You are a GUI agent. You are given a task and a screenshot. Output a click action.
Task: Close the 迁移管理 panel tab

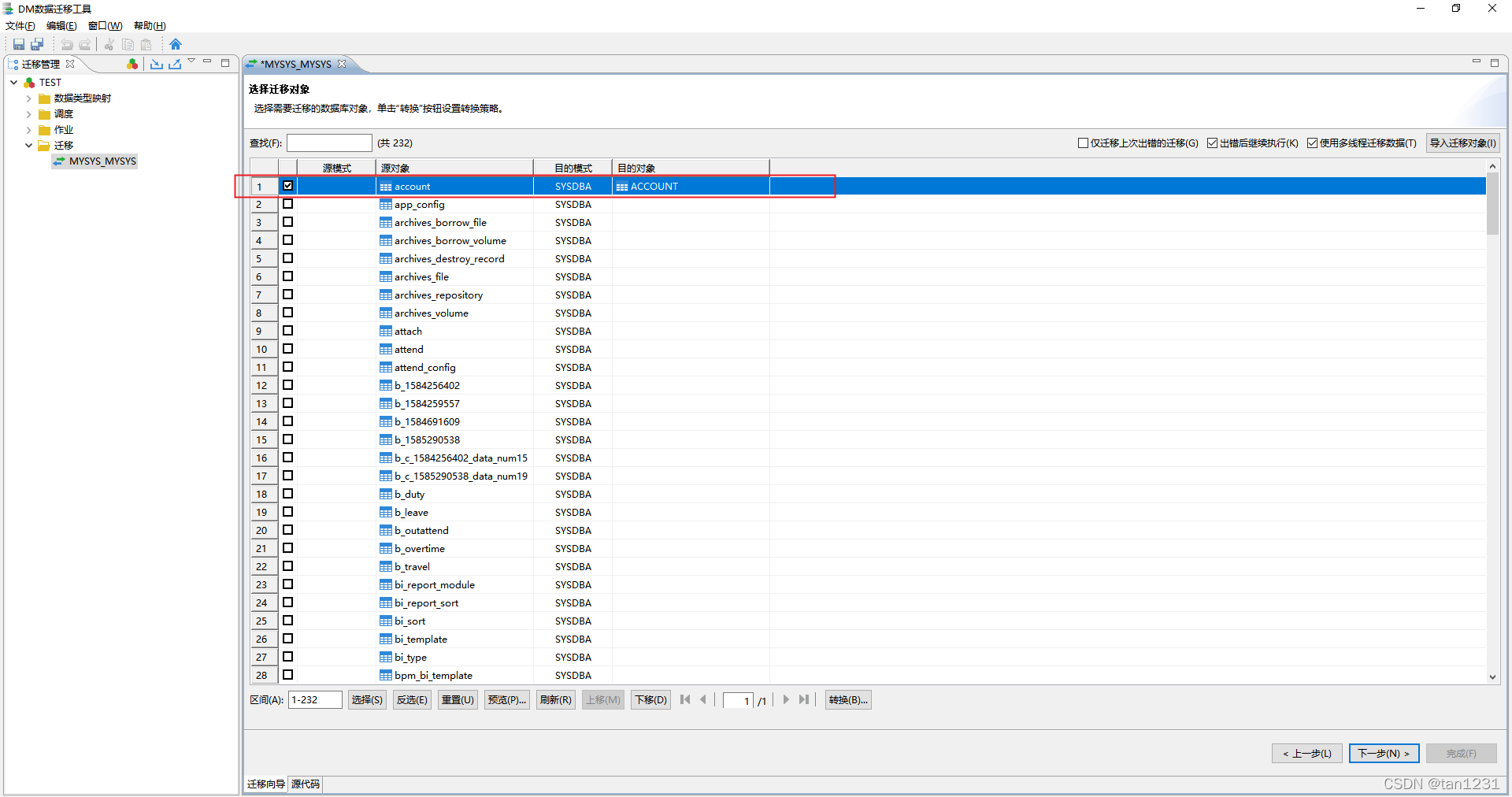(x=70, y=64)
